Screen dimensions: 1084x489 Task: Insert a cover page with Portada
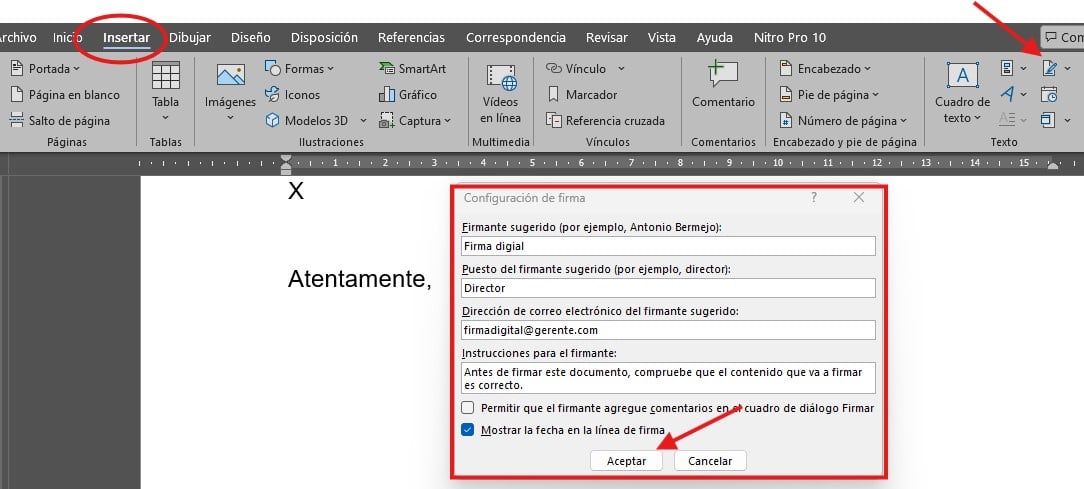45,68
